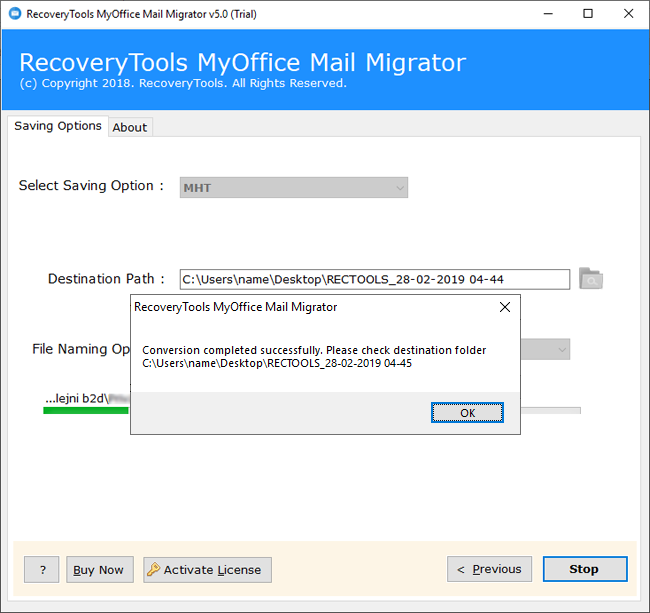The height and width of the screenshot is (613, 650).
Task: Click the Buy Now button
Action: (100, 570)
